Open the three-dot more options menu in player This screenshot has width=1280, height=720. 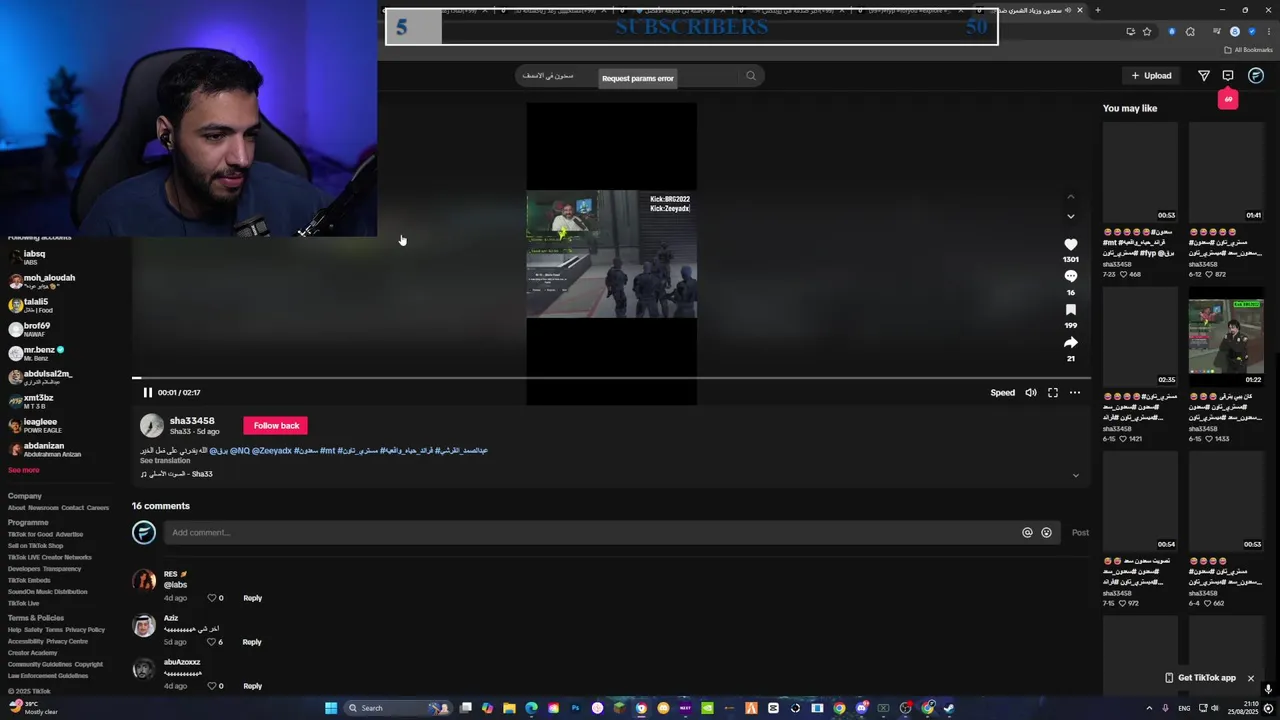click(1075, 393)
